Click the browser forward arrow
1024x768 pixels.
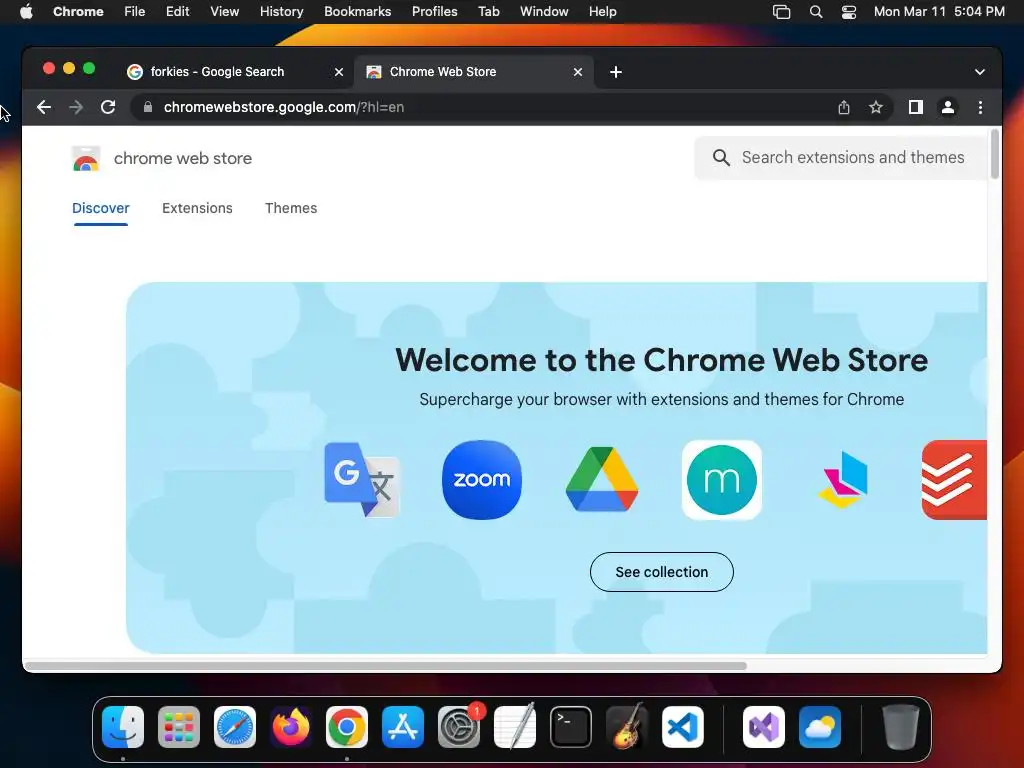[x=76, y=107]
